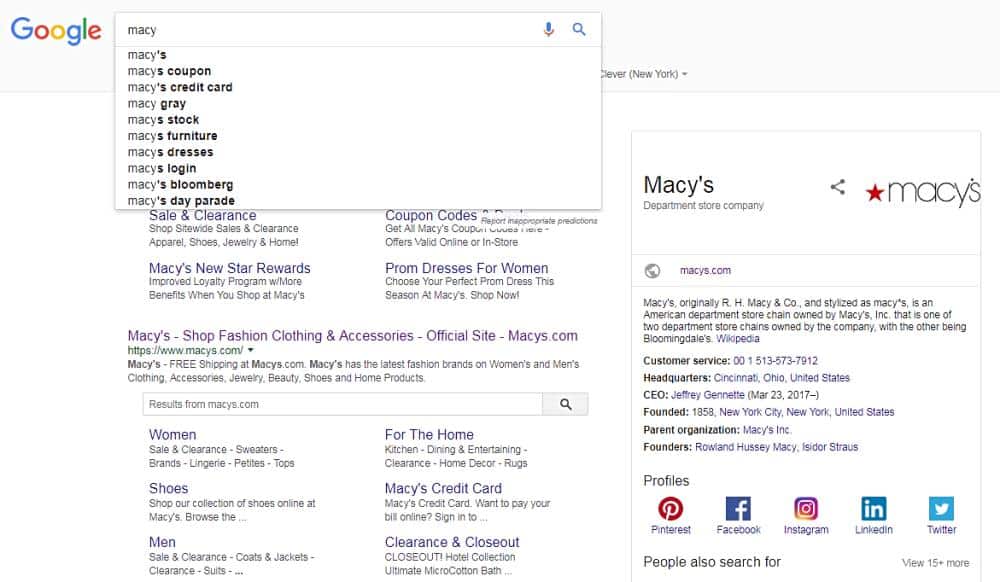The height and width of the screenshot is (582, 1000).
Task: Open the Rowland Hussey Macy founder link
Action: coord(746,447)
